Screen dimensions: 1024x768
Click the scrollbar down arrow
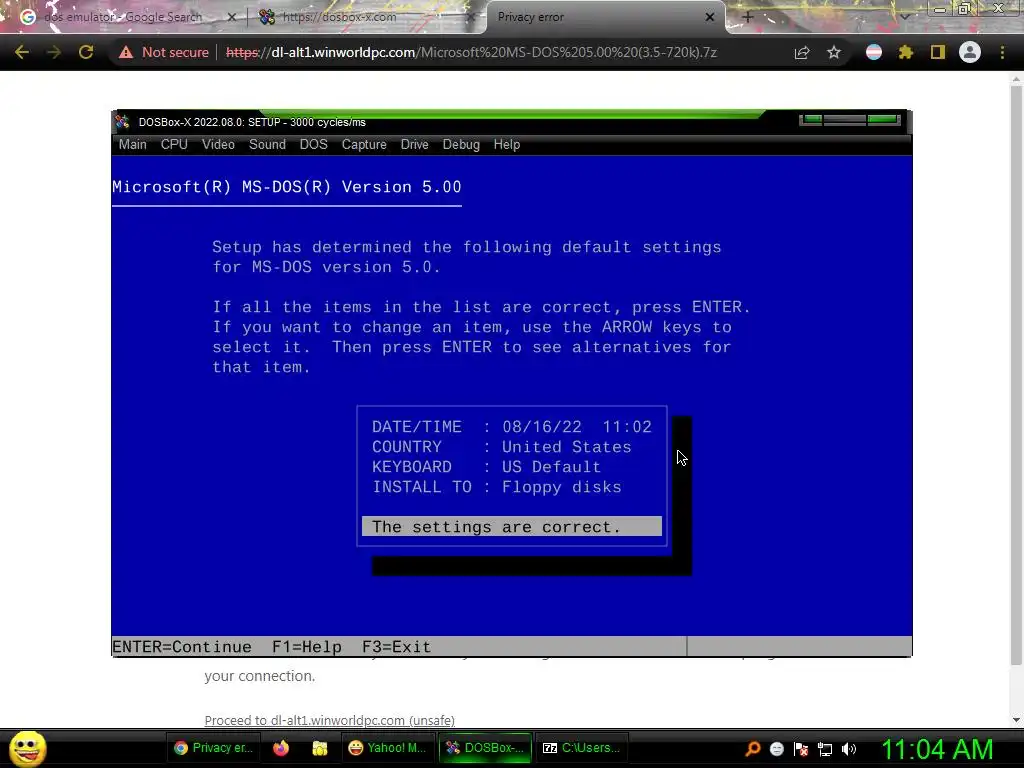click(1016, 720)
